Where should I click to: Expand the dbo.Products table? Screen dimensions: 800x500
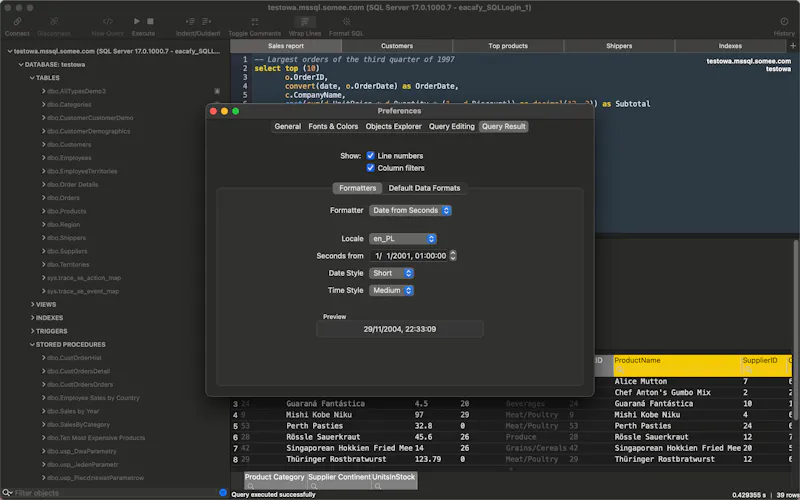point(43,211)
